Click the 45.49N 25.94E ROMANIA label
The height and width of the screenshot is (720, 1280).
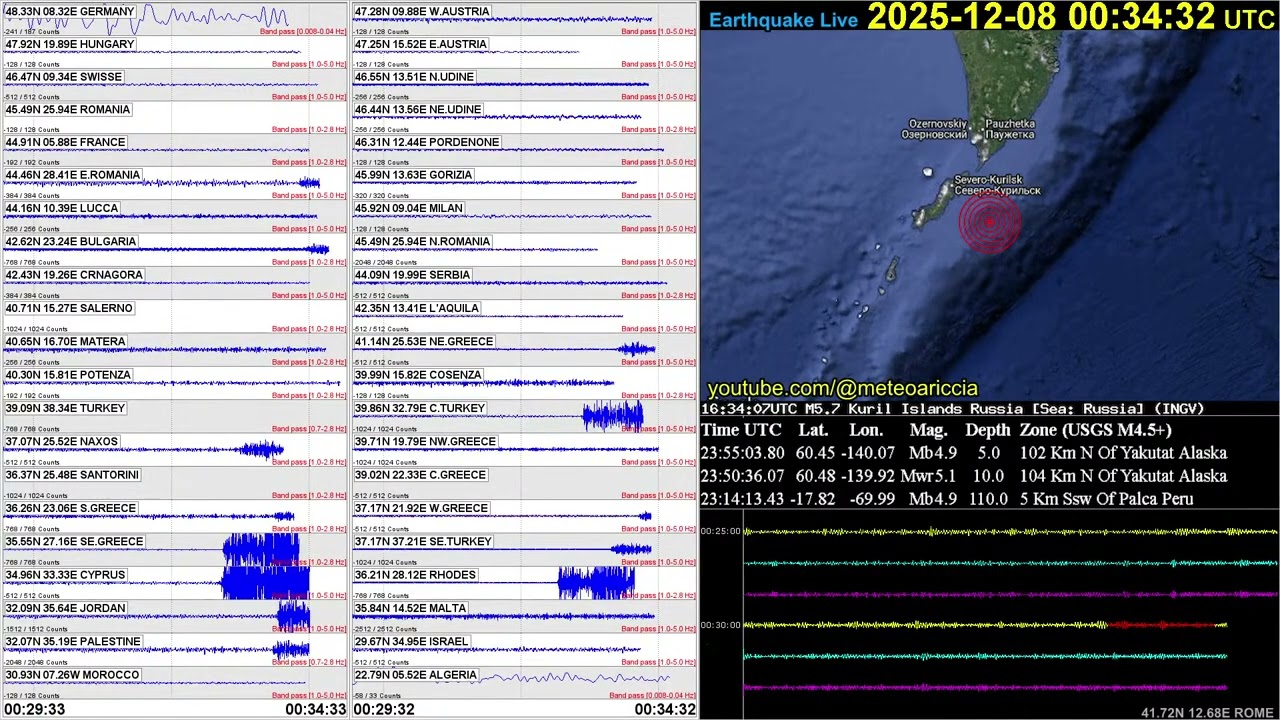pos(67,110)
